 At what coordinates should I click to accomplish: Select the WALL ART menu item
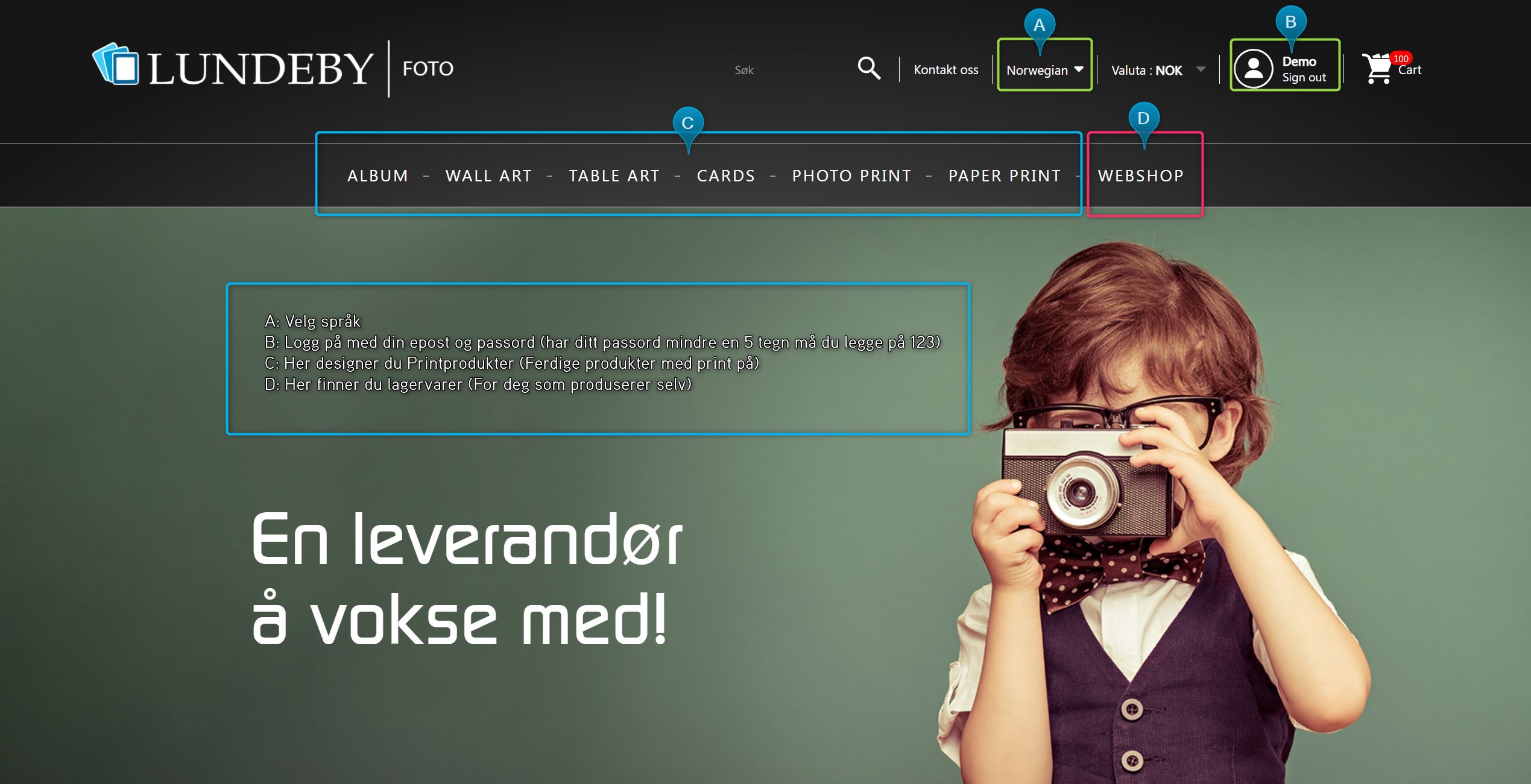tap(488, 176)
